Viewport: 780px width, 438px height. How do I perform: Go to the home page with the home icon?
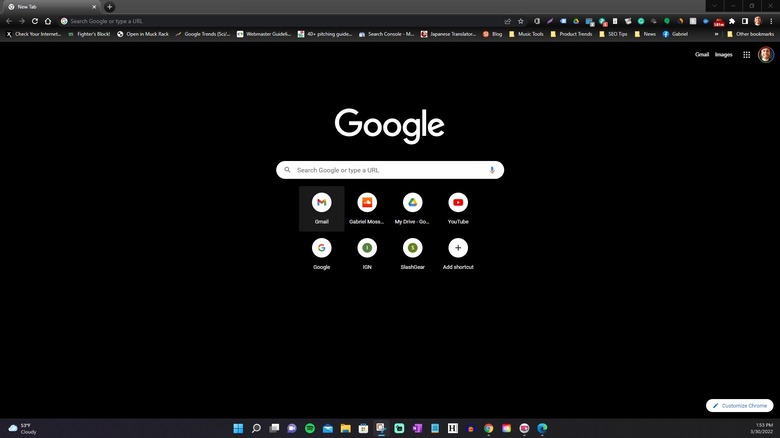click(48, 21)
